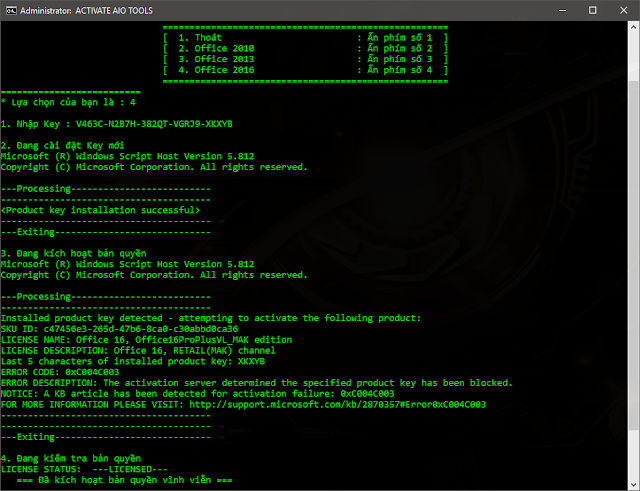Viewport: 640px width, 491px height.
Task: Click 'Ấn phím số 1' text
Action: pos(400,38)
